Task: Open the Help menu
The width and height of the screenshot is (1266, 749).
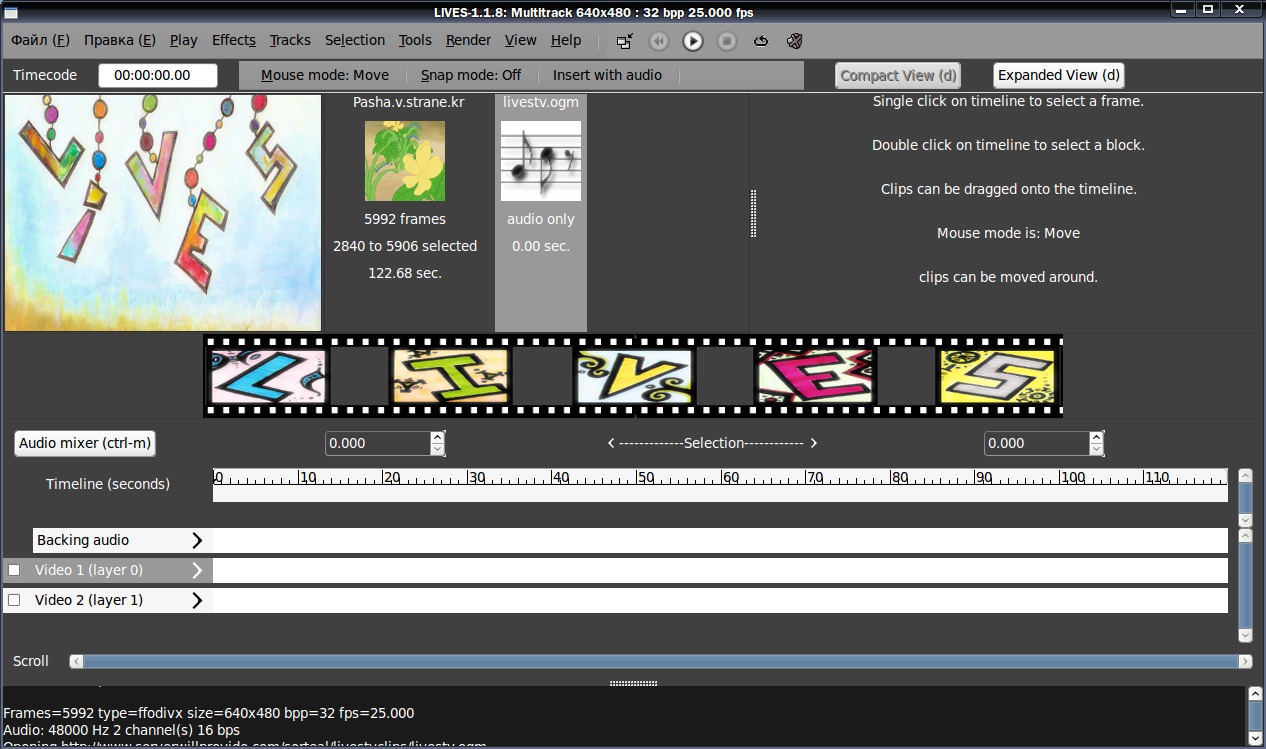Action: click(x=566, y=40)
